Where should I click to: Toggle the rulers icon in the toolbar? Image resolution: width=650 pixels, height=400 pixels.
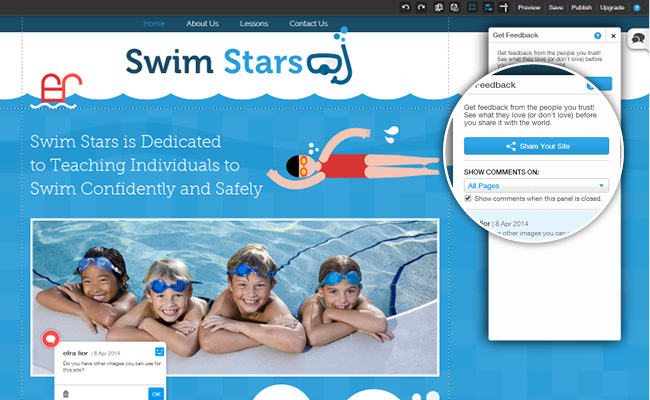(x=504, y=7)
